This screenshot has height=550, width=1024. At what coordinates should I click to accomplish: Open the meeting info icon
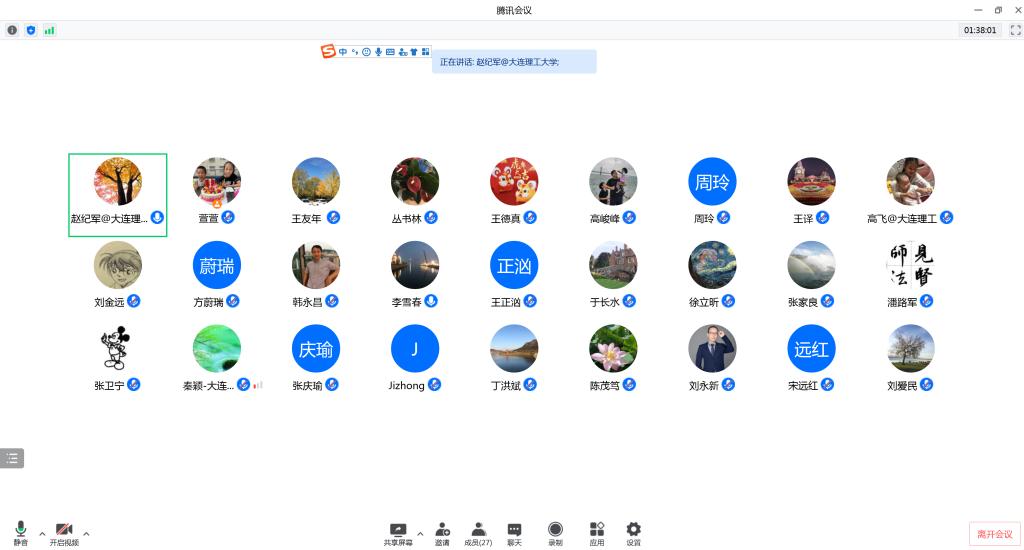click(12, 30)
